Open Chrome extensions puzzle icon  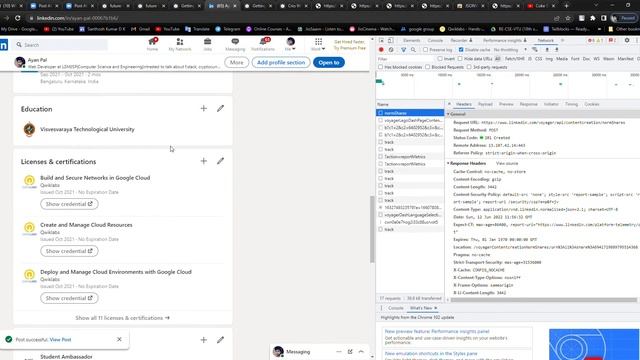point(593,18)
